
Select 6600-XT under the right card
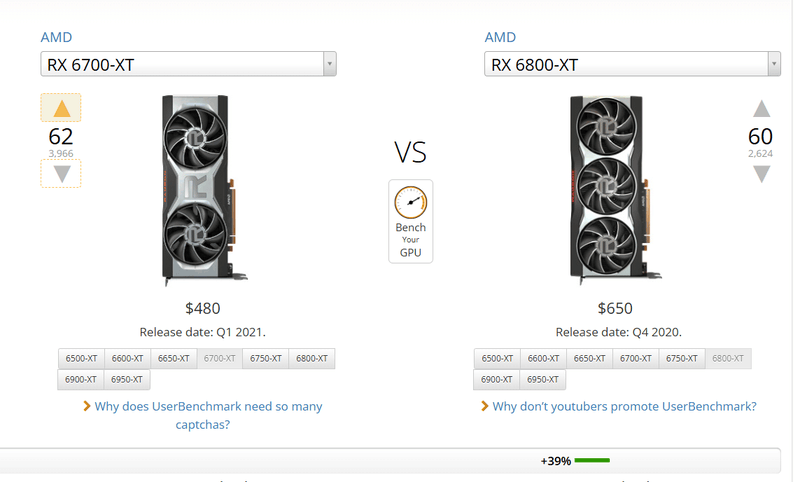click(543, 359)
